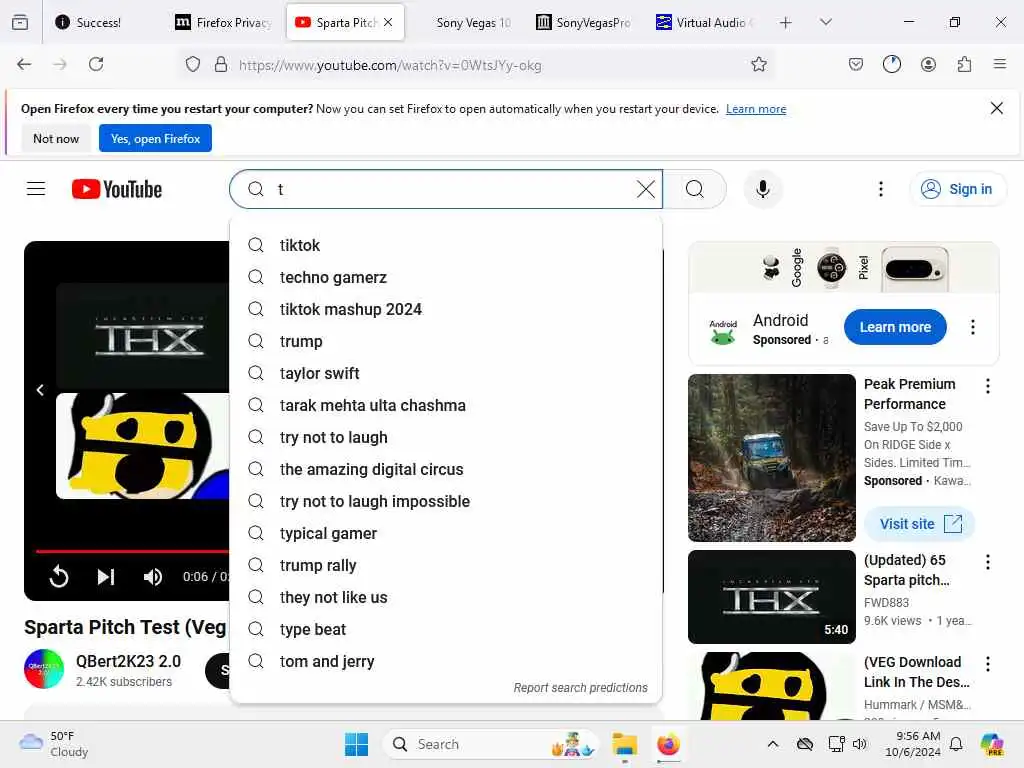
Task: Click Yes, open Firefox button
Action: (155, 138)
